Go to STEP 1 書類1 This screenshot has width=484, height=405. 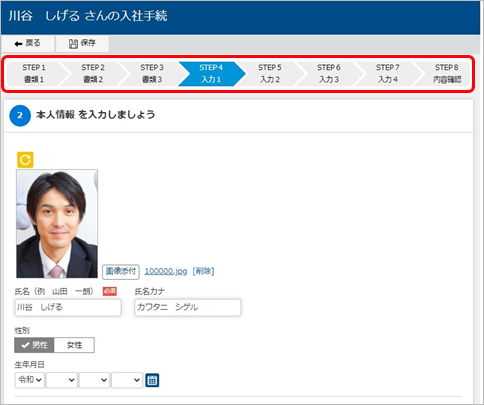(x=34, y=74)
